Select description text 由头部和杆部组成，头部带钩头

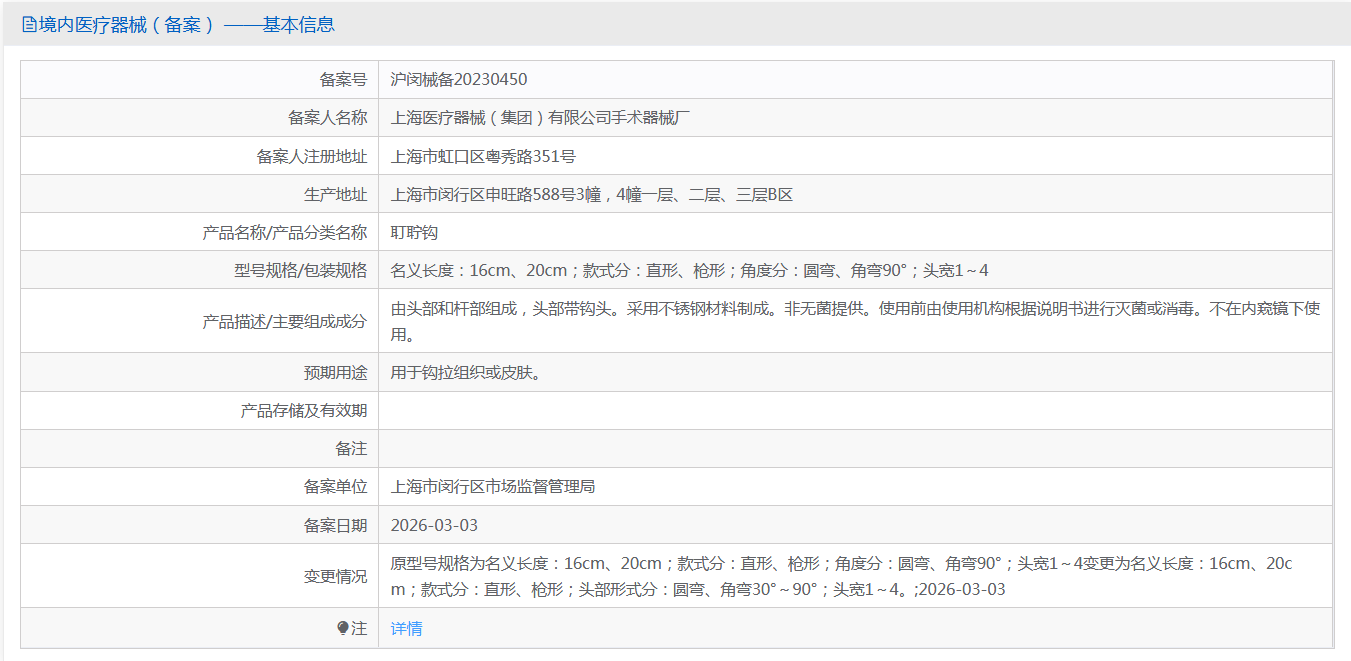(500, 308)
